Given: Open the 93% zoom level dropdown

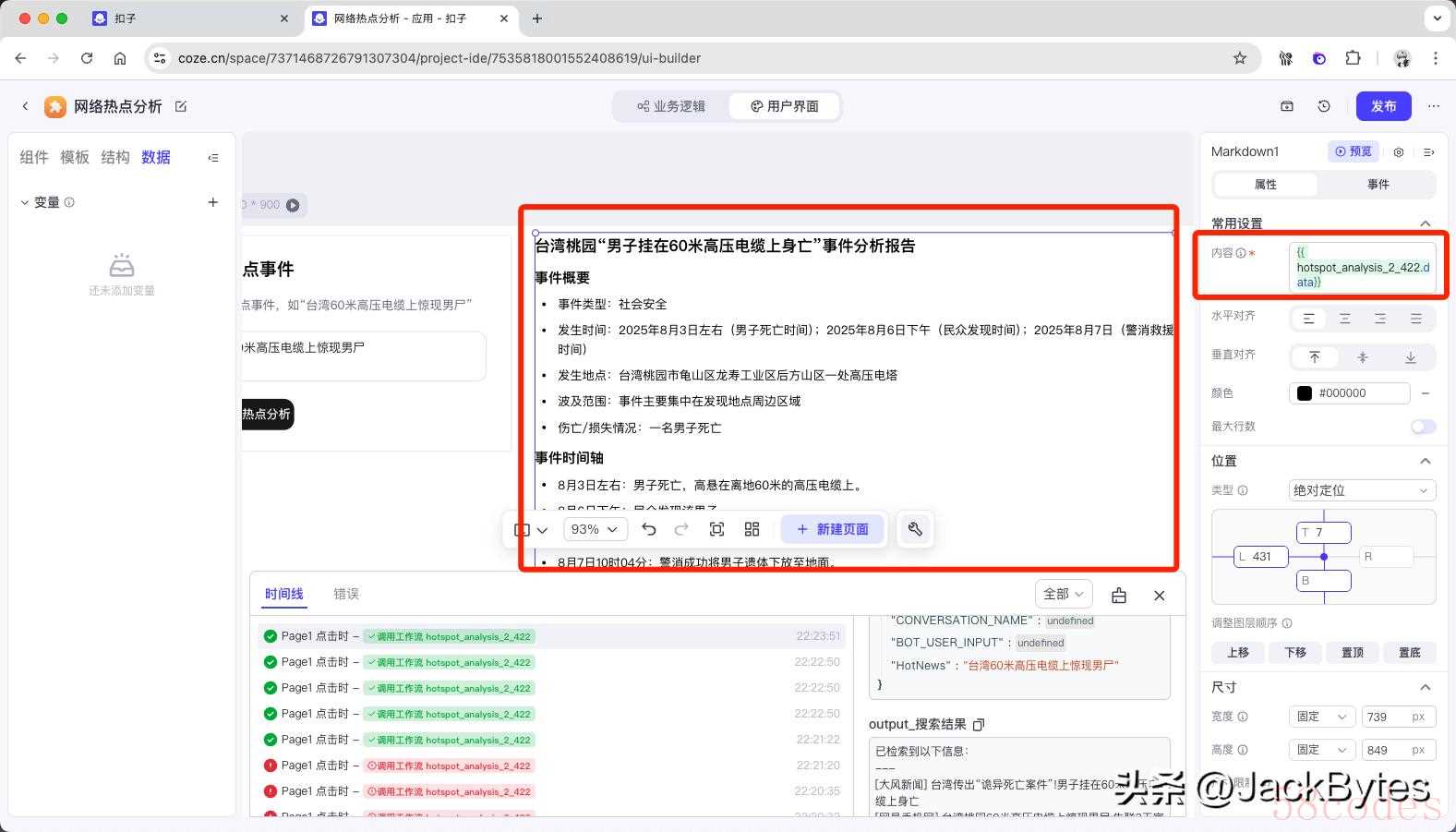Looking at the screenshot, I should [594, 529].
